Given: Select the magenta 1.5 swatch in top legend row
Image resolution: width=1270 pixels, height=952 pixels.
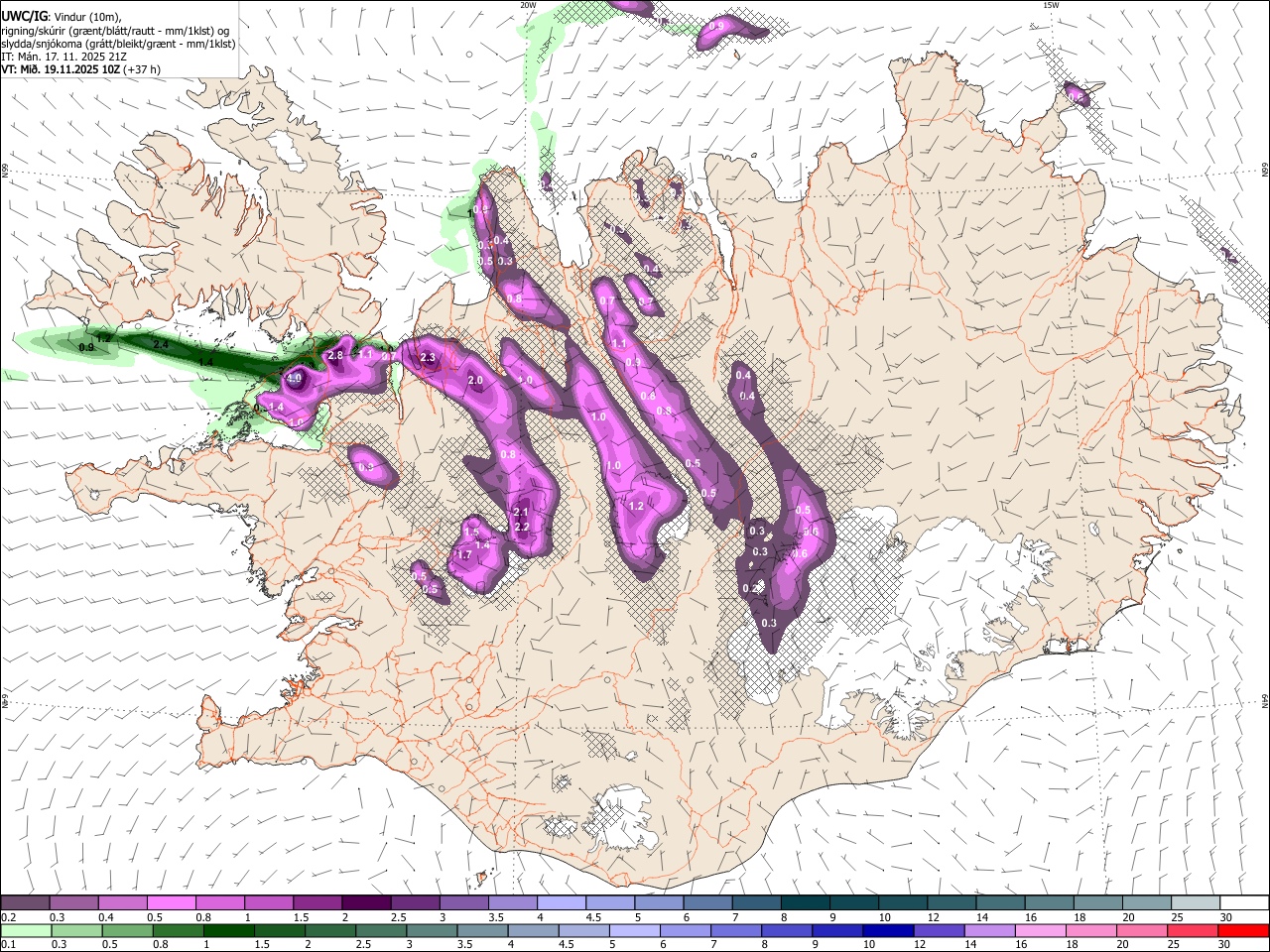Looking at the screenshot, I should [x=317, y=903].
